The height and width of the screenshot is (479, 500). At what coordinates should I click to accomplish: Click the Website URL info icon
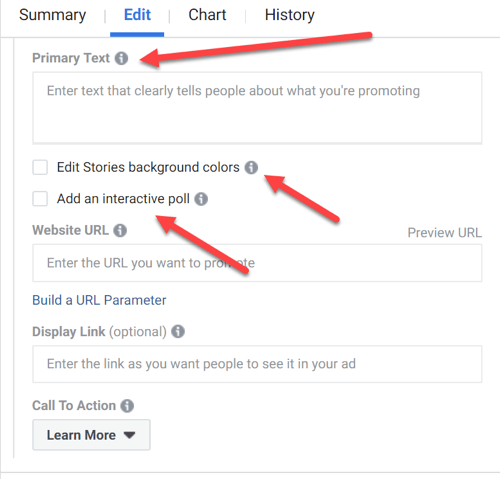[120, 230]
